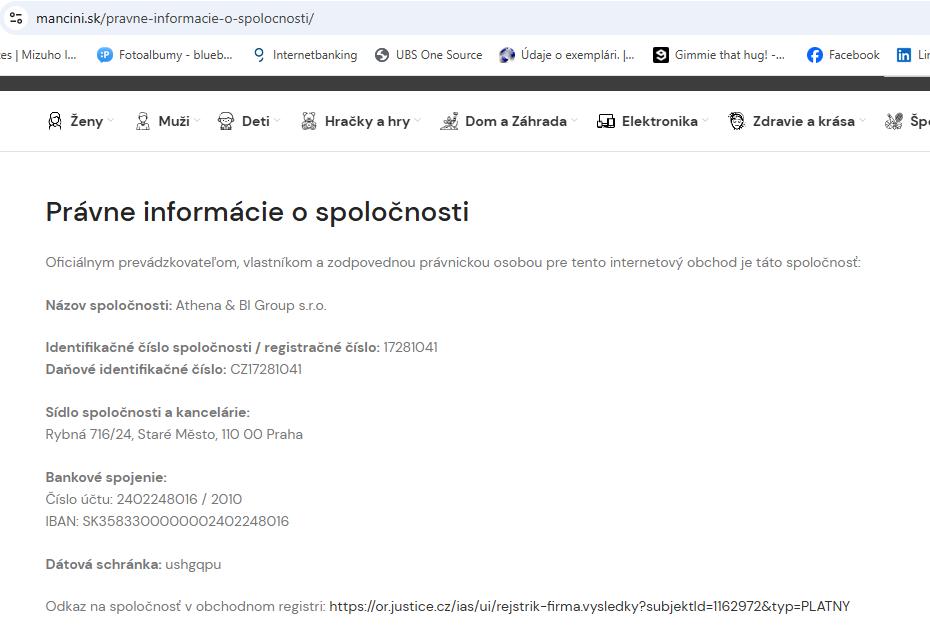Image resolution: width=930 pixels, height=629 pixels.
Task: Open the Hračky a hry menu label
Action: 367,121
